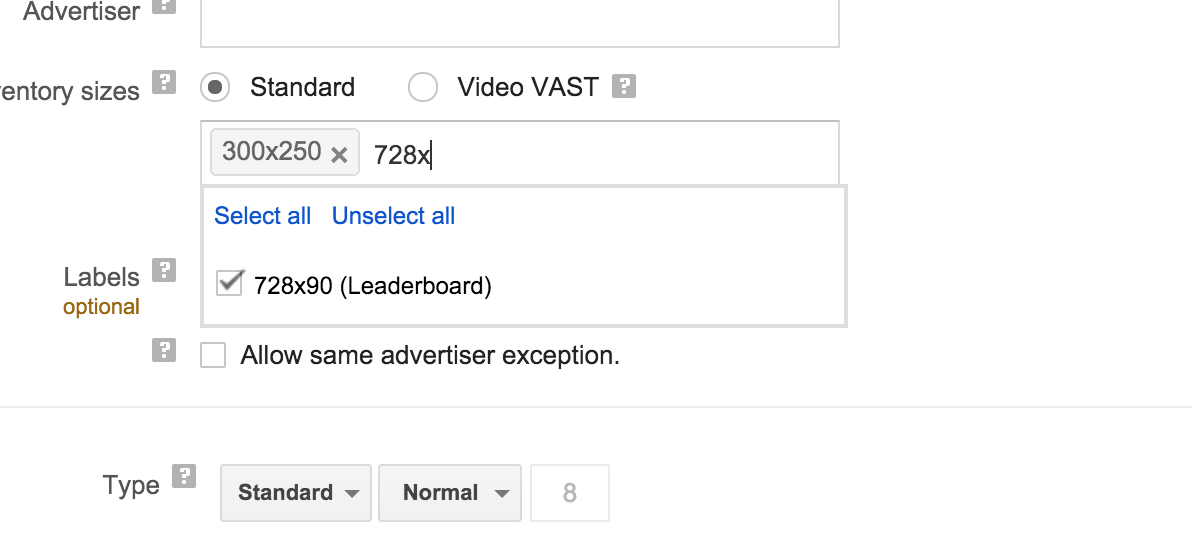Choose the Video VAST radio button
This screenshot has height=536, width=1192.
[423, 88]
